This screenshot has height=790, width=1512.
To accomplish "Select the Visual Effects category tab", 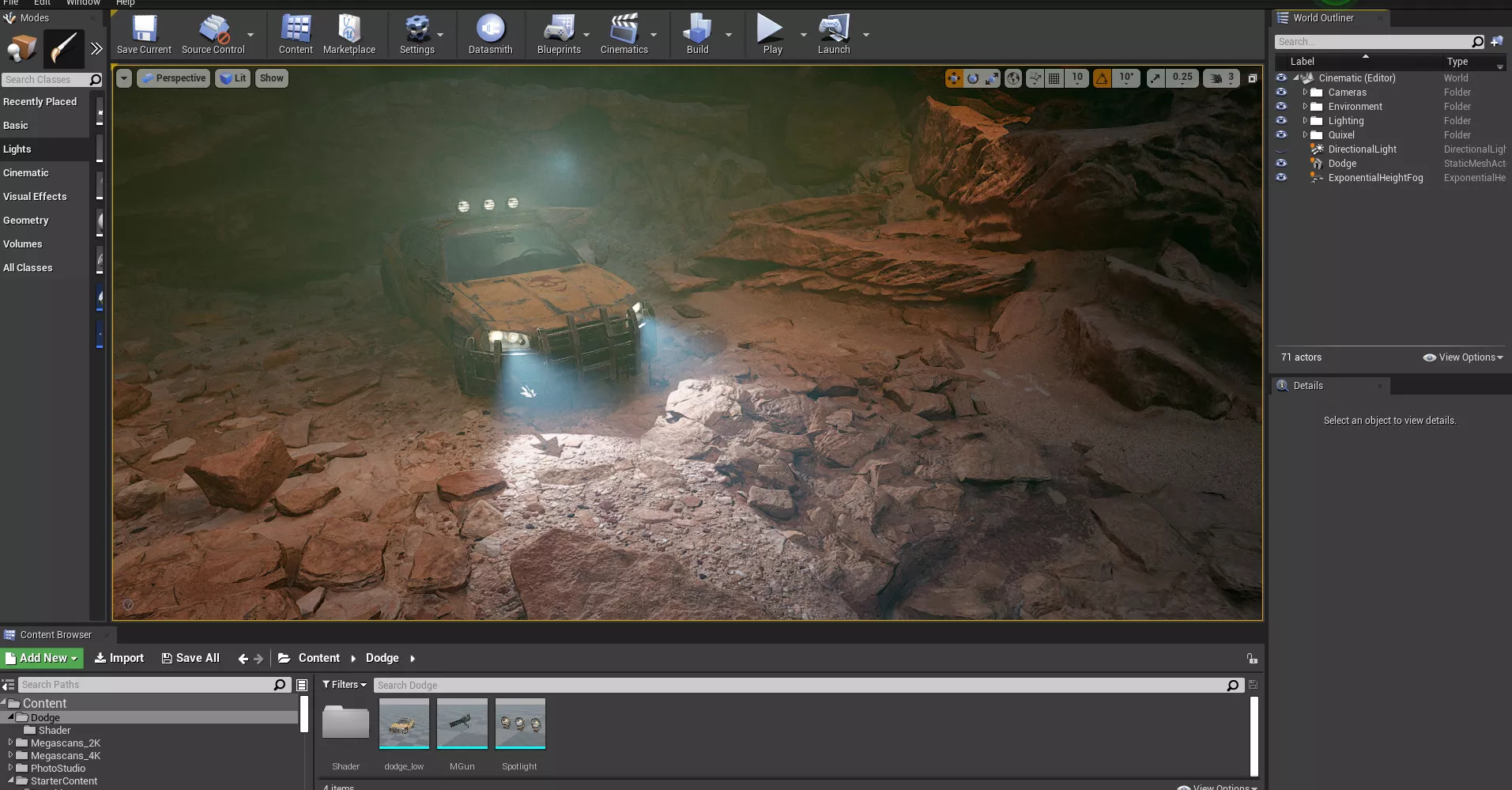I will coord(35,197).
